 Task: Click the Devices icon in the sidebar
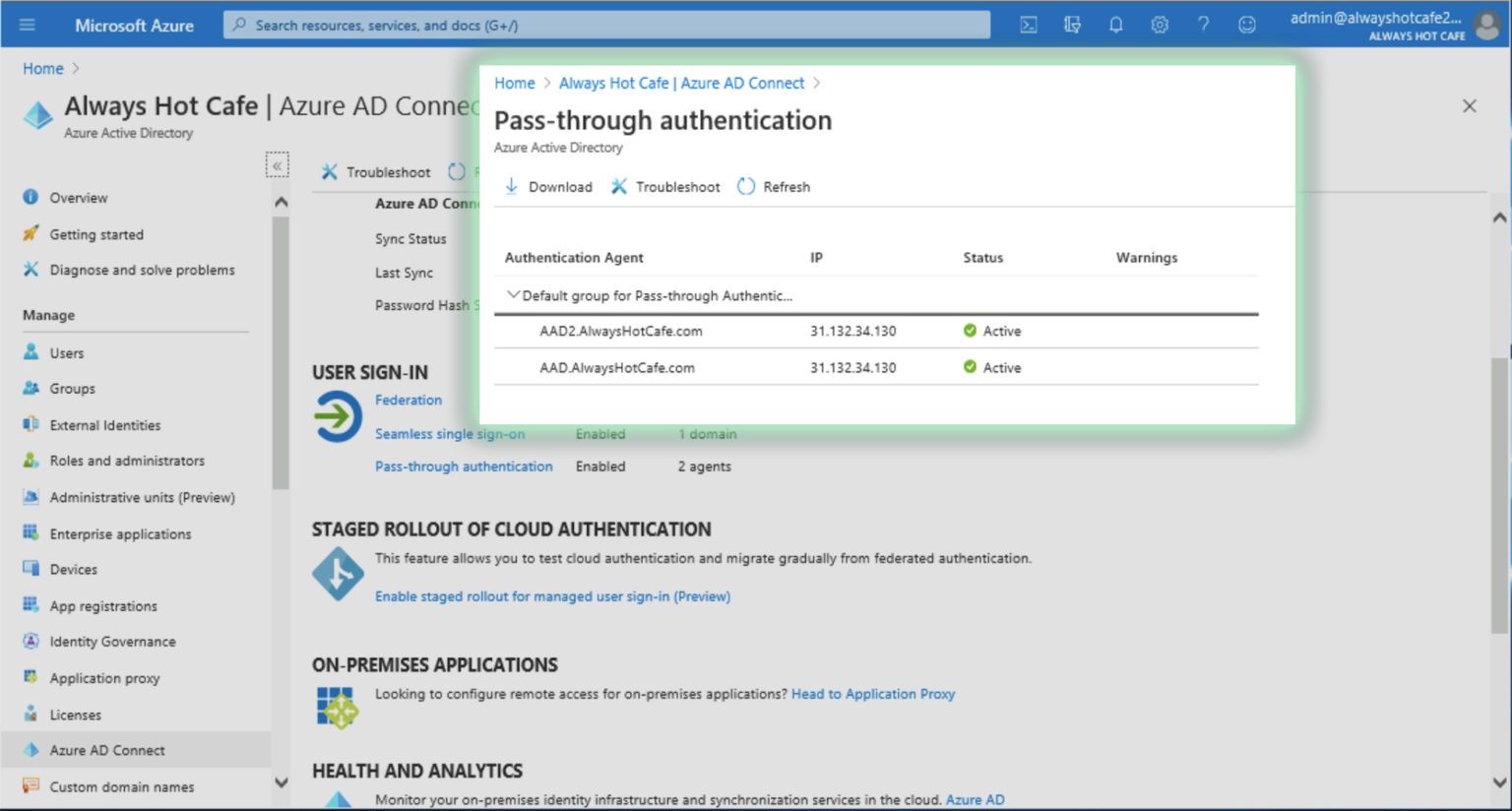coord(31,569)
